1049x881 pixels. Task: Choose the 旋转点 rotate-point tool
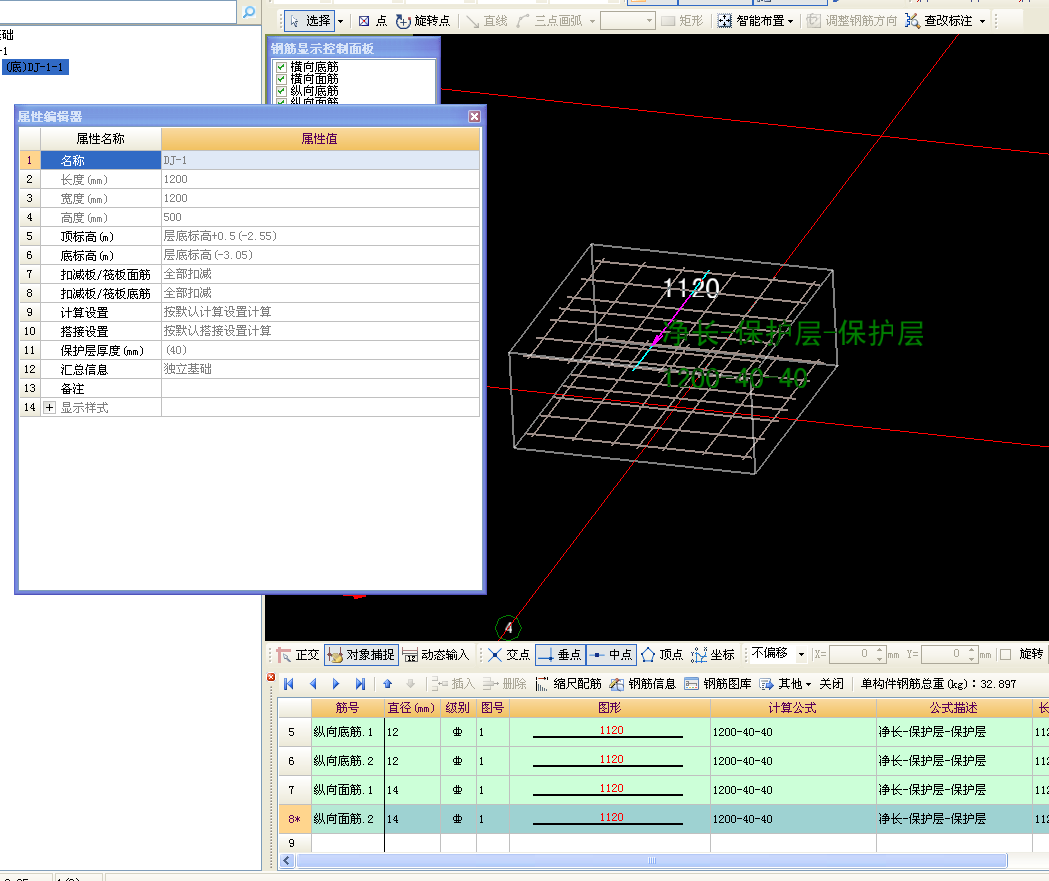(x=423, y=21)
